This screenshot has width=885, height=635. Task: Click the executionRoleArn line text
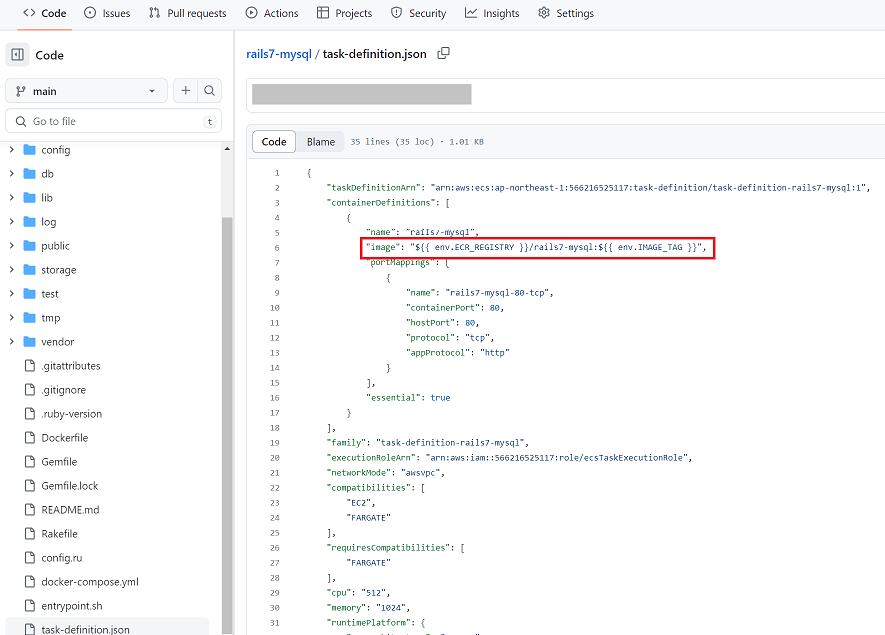point(509,458)
